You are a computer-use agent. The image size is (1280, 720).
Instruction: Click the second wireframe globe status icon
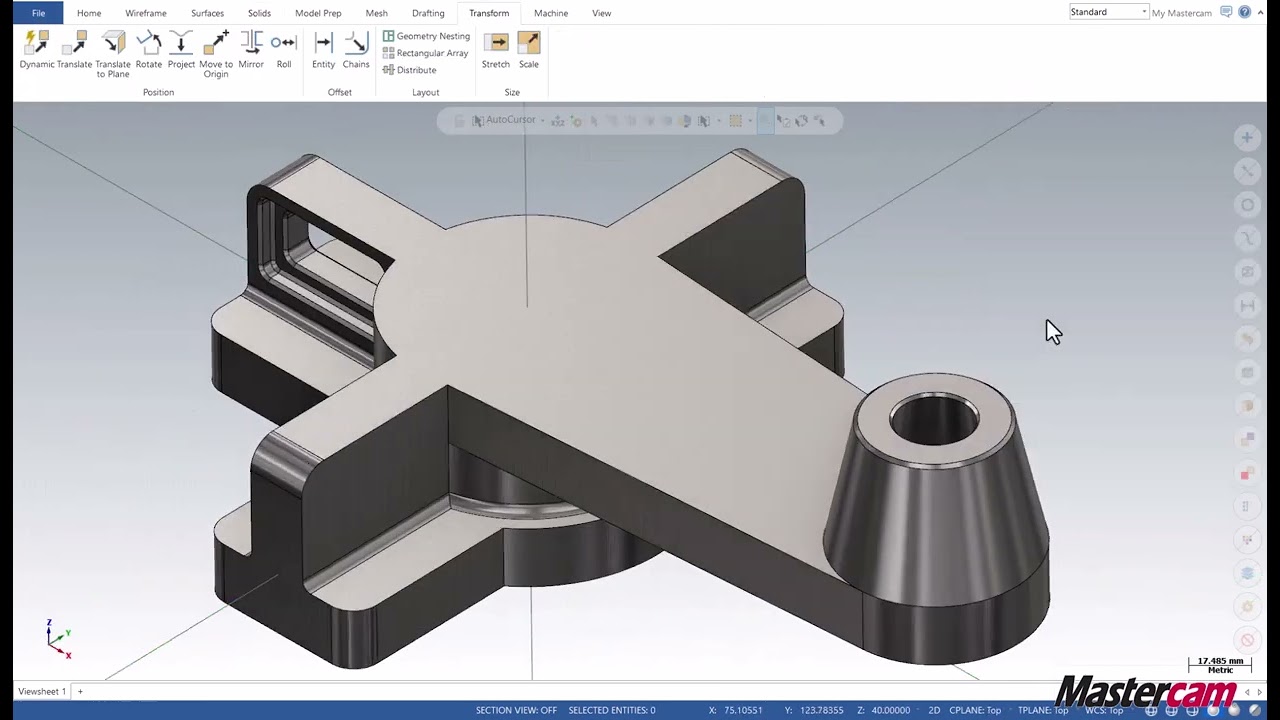(1171, 710)
